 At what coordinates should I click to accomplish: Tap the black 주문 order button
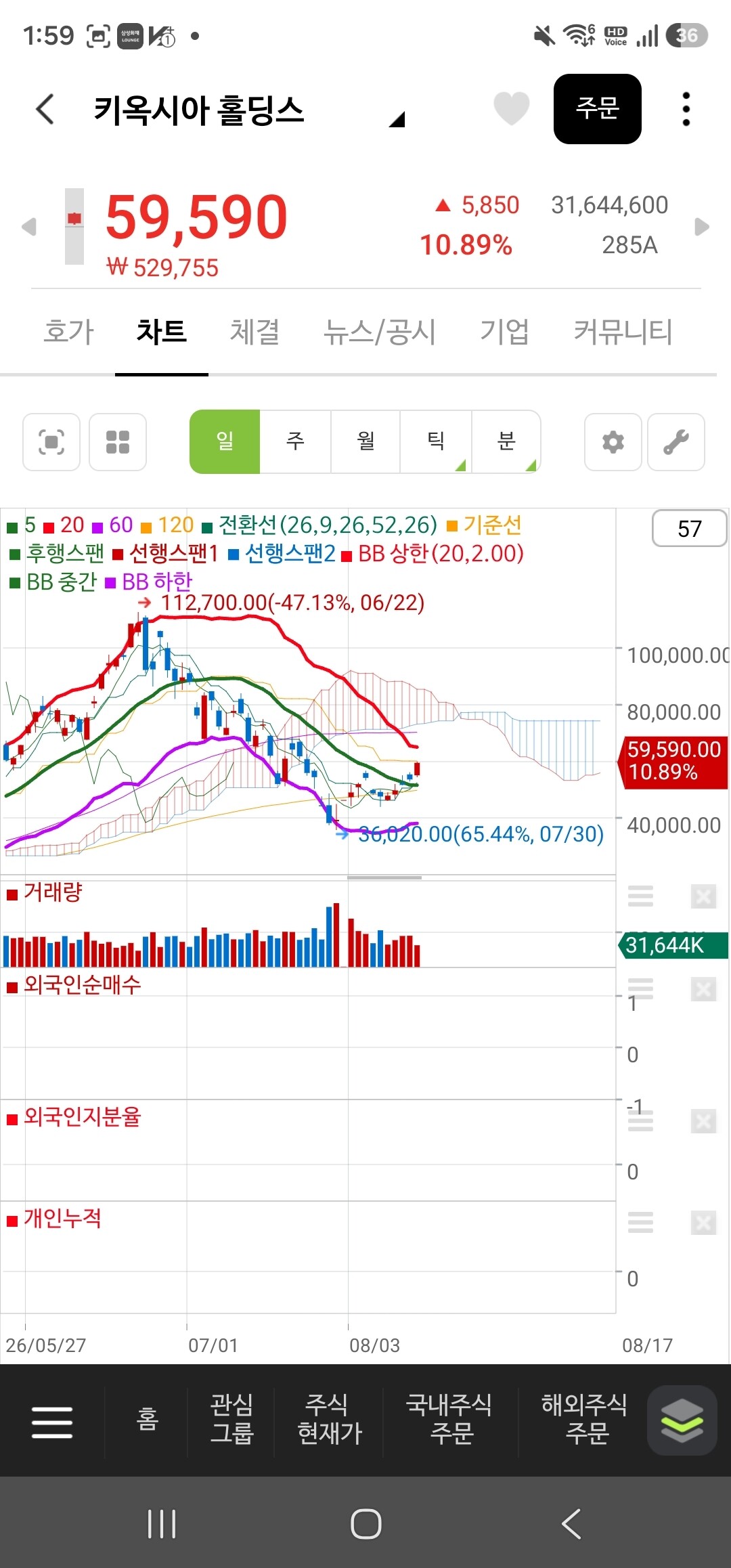tap(598, 109)
